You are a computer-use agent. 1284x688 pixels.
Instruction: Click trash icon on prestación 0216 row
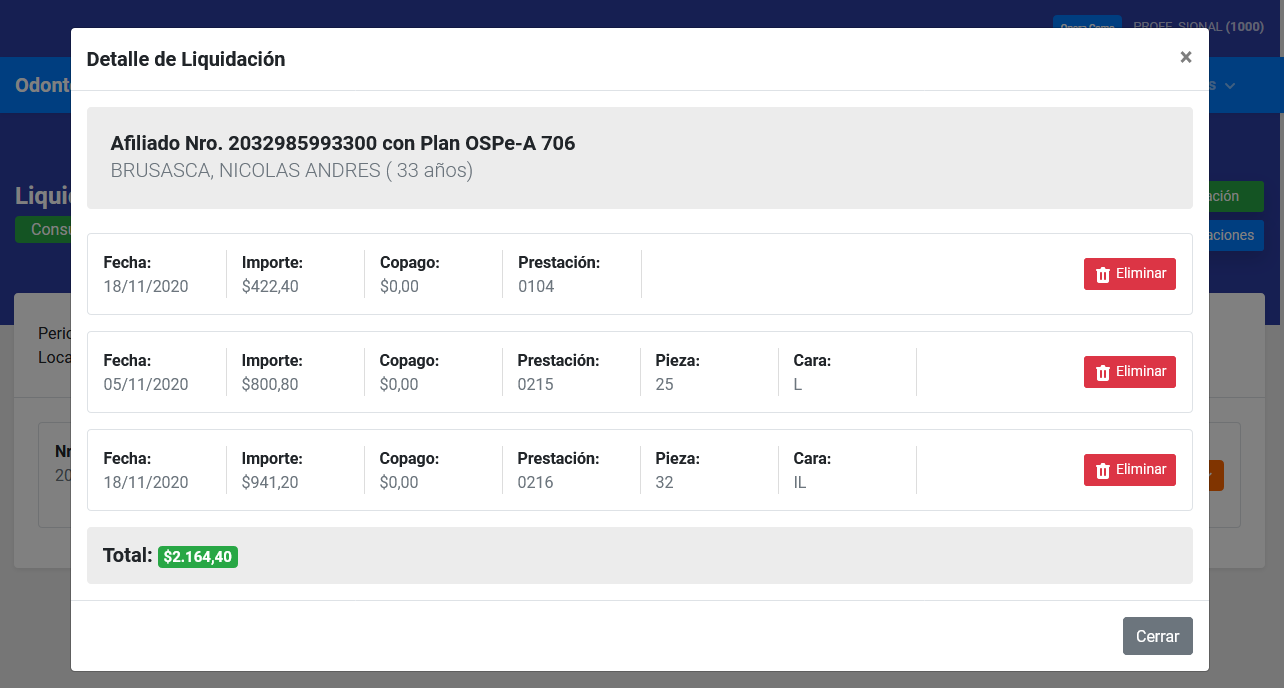click(x=1103, y=471)
